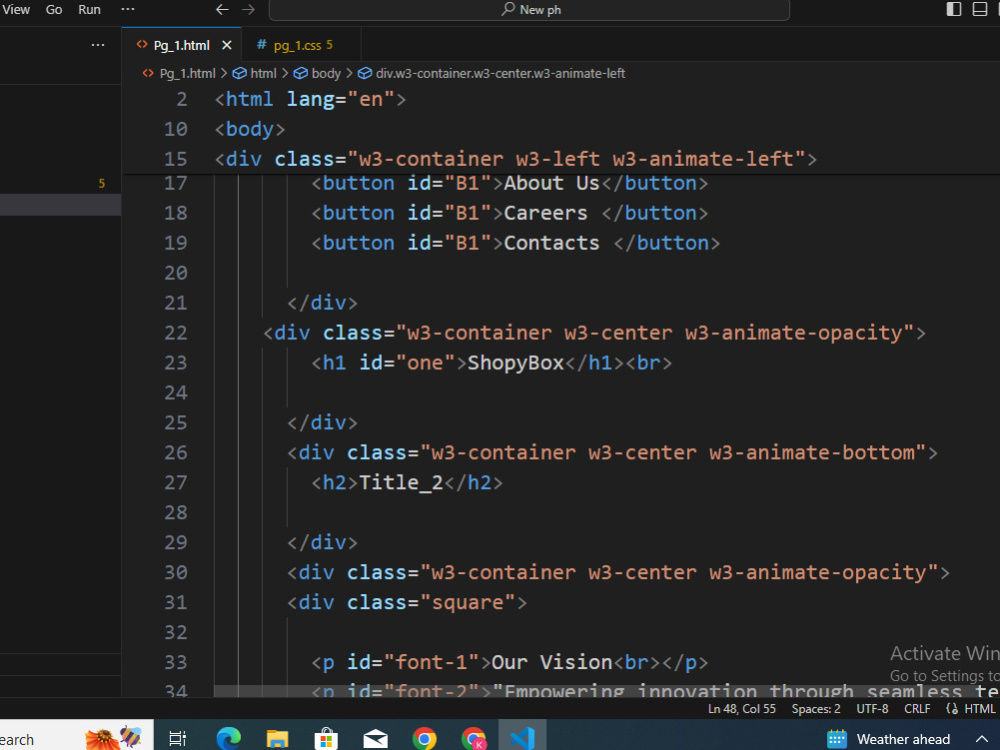
Task: Click the w3-animate-bottom div line
Action: [x=612, y=453]
